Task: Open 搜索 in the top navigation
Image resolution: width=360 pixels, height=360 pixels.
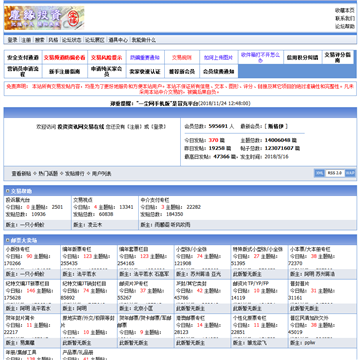Action: (x=40, y=40)
